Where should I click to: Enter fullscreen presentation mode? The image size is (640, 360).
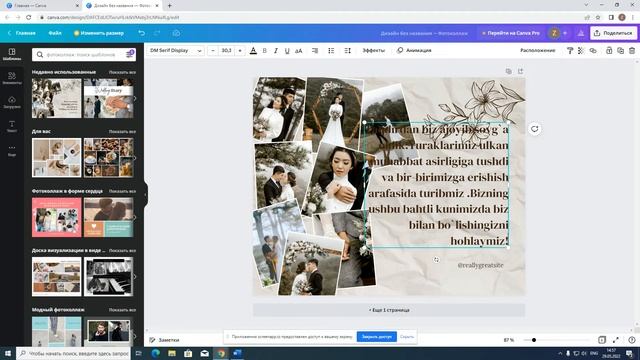click(616, 340)
